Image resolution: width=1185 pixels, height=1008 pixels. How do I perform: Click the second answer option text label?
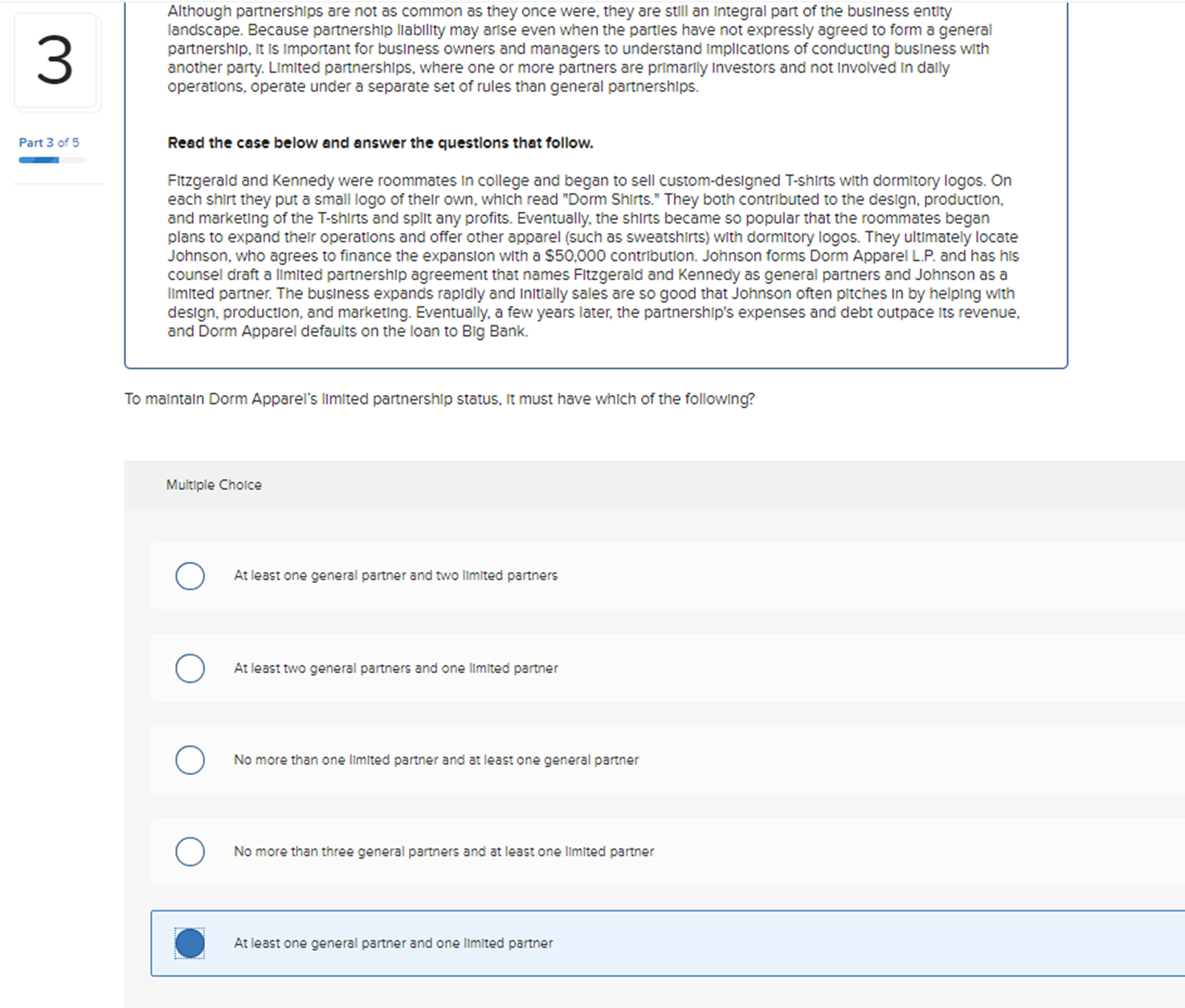tap(396, 667)
